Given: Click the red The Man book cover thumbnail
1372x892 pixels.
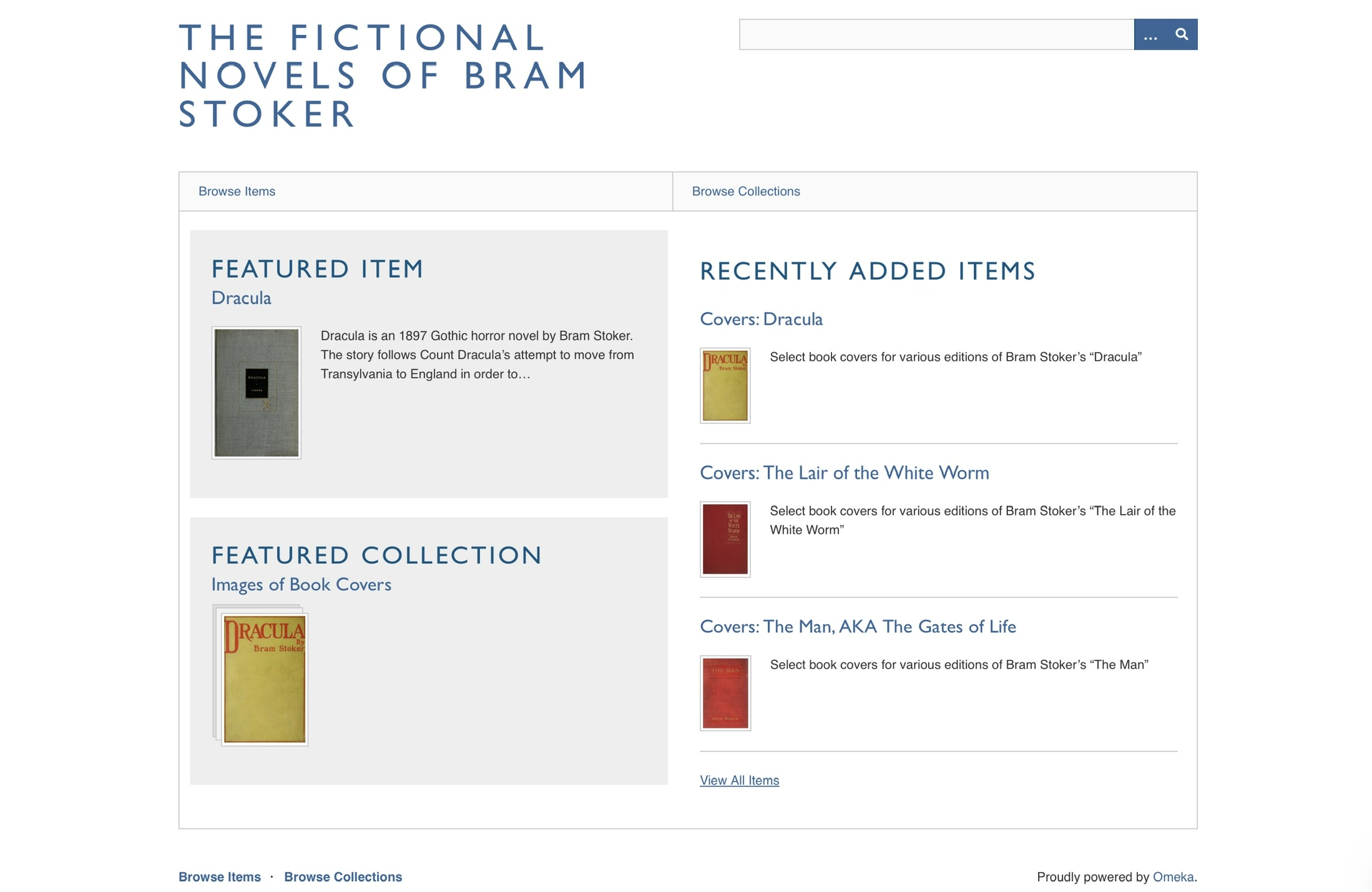Looking at the screenshot, I should 725,693.
